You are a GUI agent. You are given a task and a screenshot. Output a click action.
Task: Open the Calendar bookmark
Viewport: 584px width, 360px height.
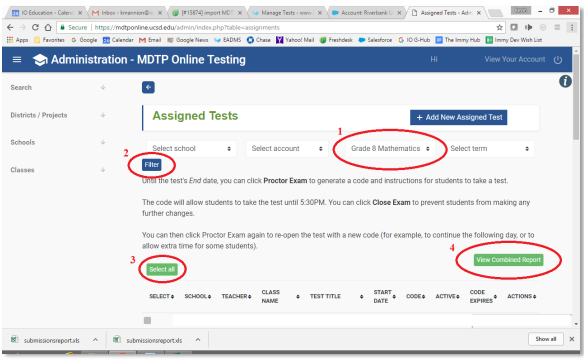(118, 40)
